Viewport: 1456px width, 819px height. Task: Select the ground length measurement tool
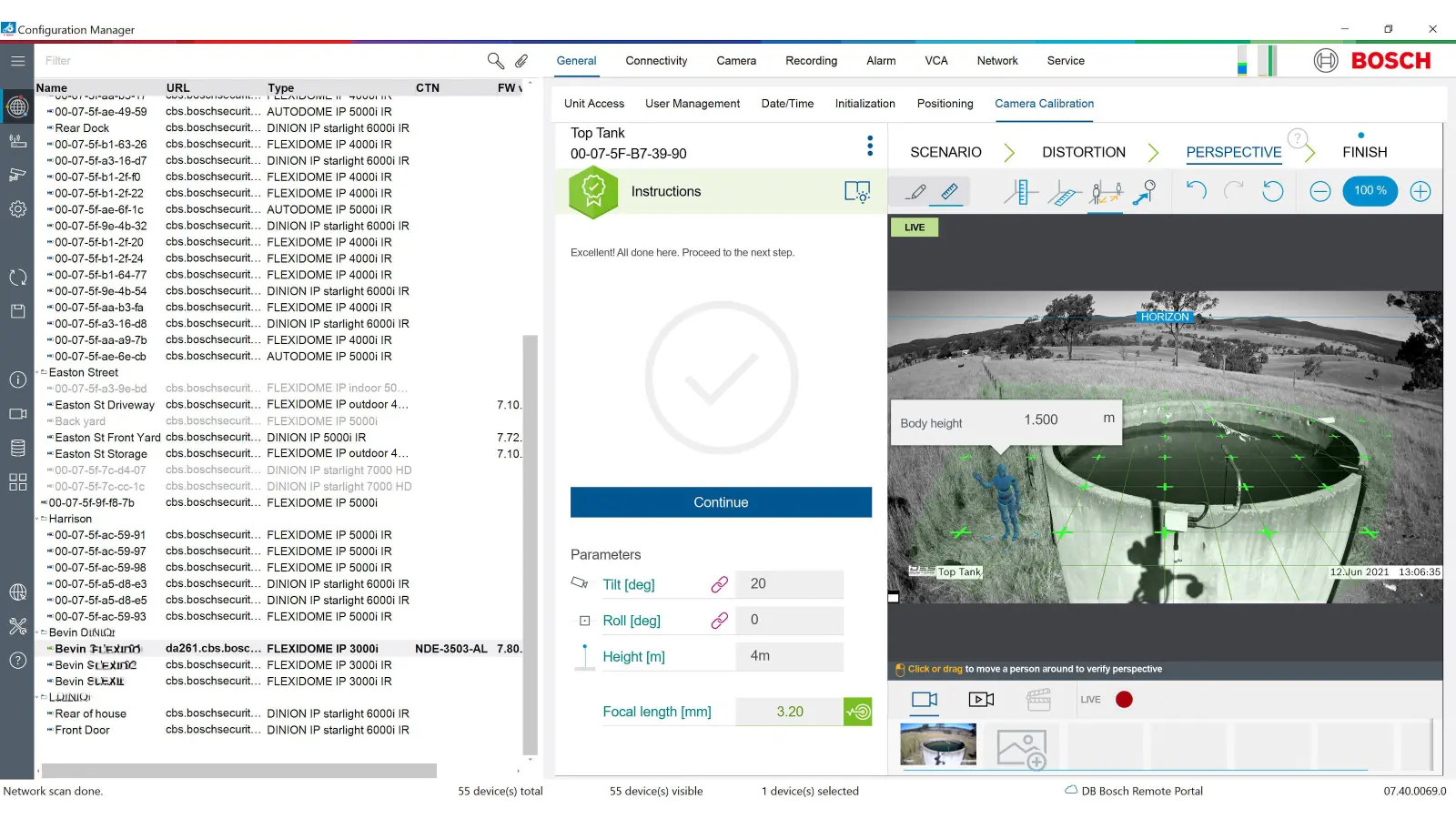(1064, 192)
